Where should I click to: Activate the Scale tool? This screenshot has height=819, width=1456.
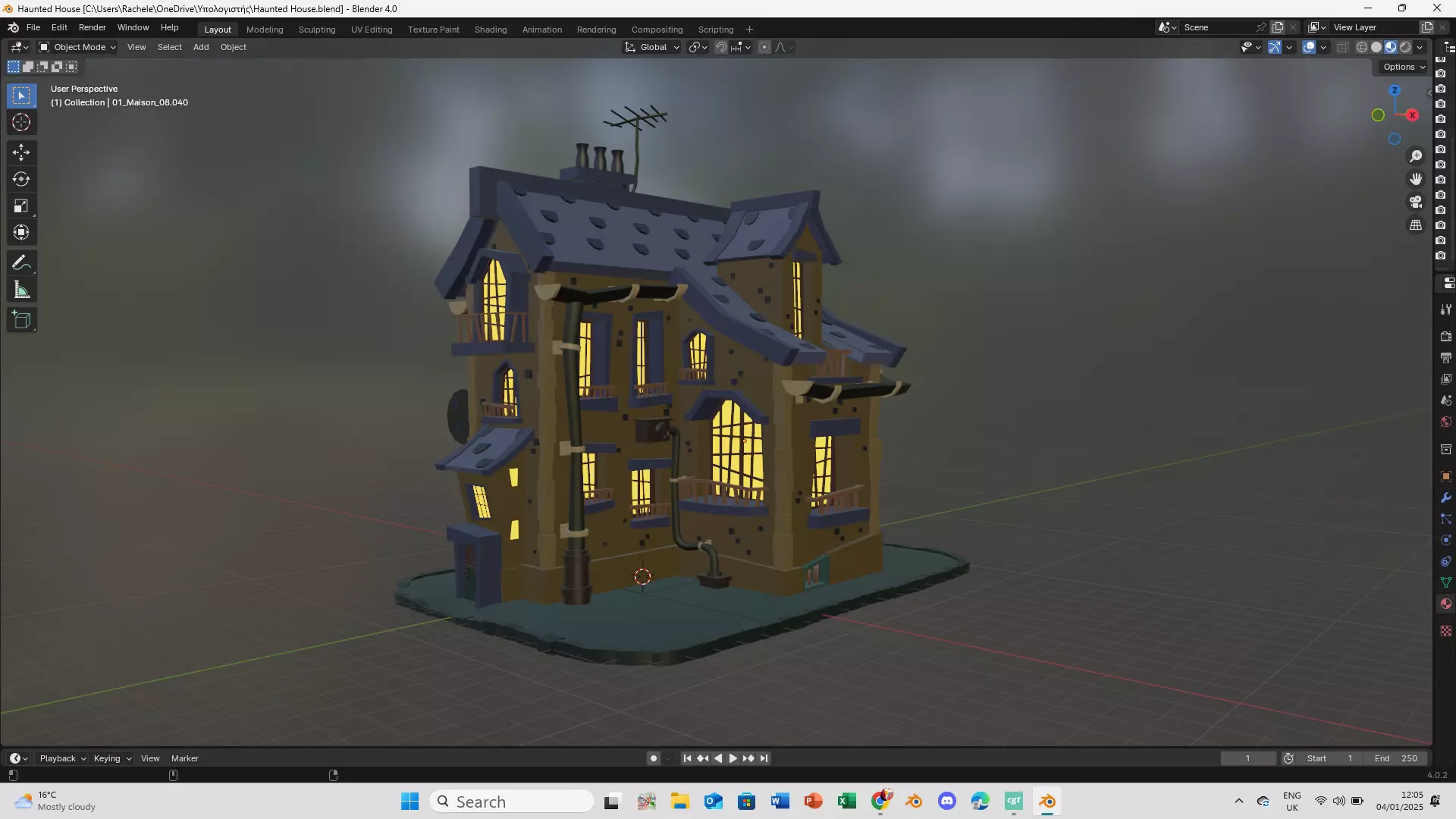tap(21, 206)
